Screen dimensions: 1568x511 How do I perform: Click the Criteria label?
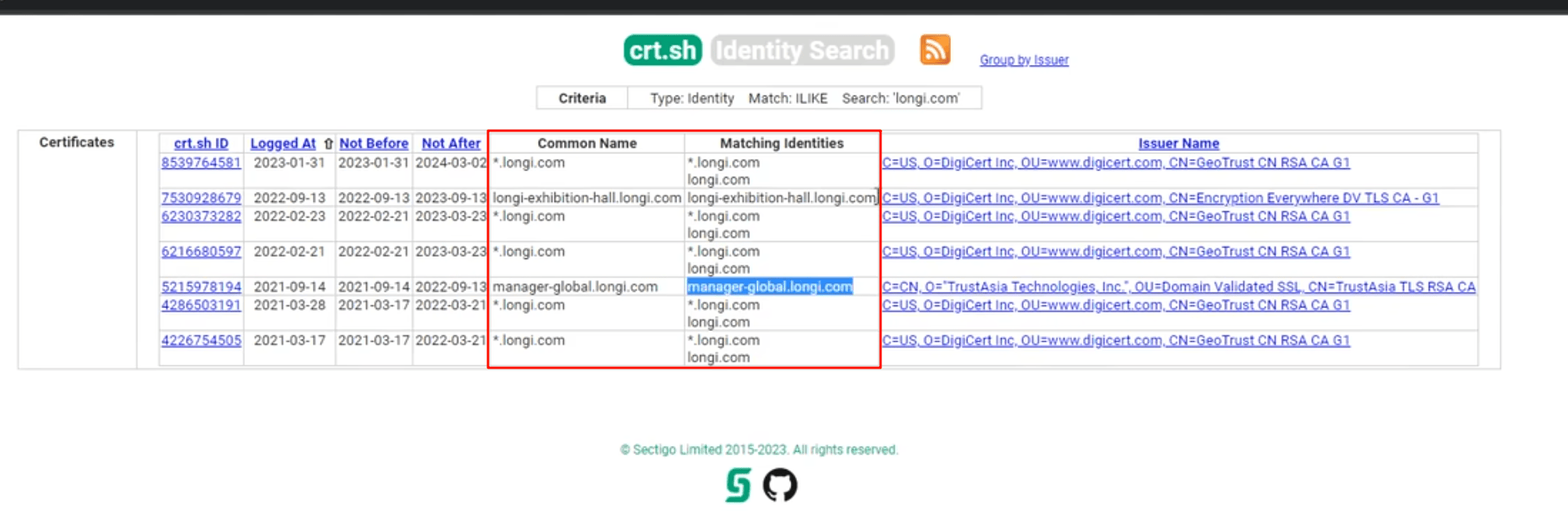(x=582, y=99)
